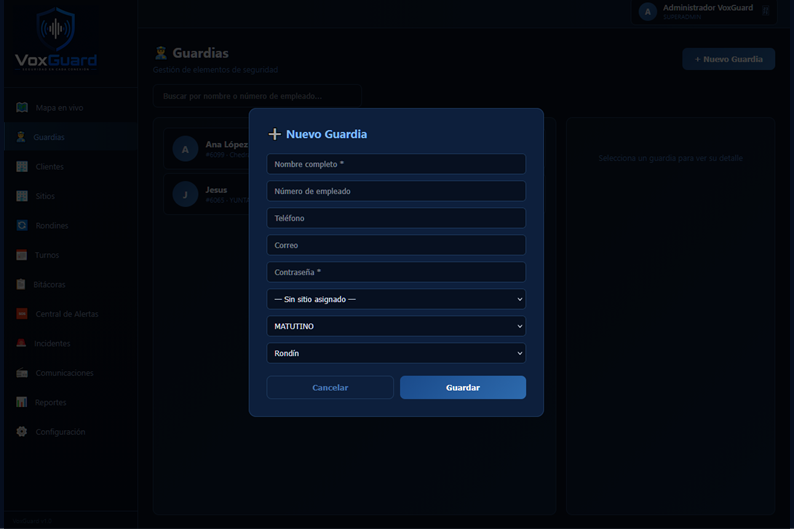Open Clientes via its building icon
This screenshot has height=529, width=794.
tap(22, 167)
